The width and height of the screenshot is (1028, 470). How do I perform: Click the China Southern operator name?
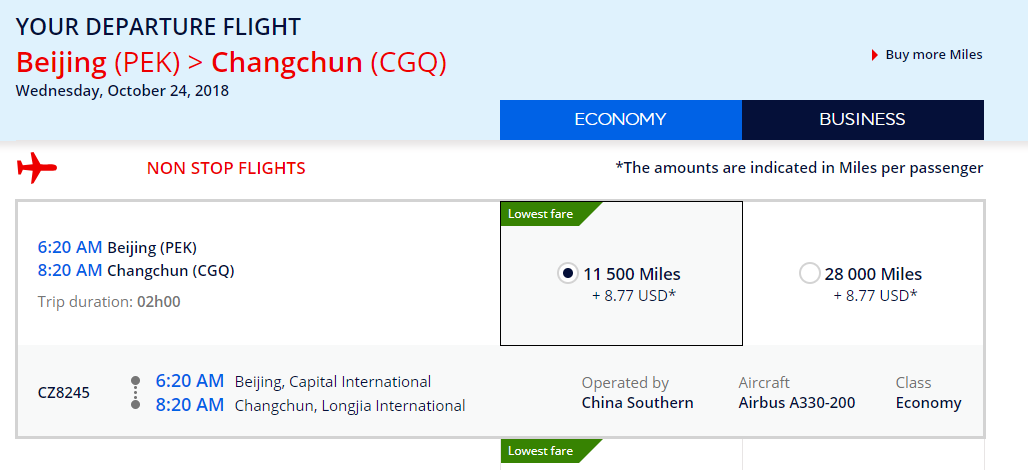637,402
